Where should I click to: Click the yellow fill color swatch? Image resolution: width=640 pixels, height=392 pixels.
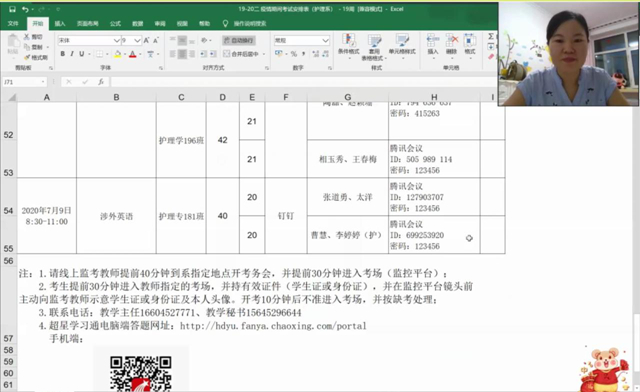tap(118, 54)
